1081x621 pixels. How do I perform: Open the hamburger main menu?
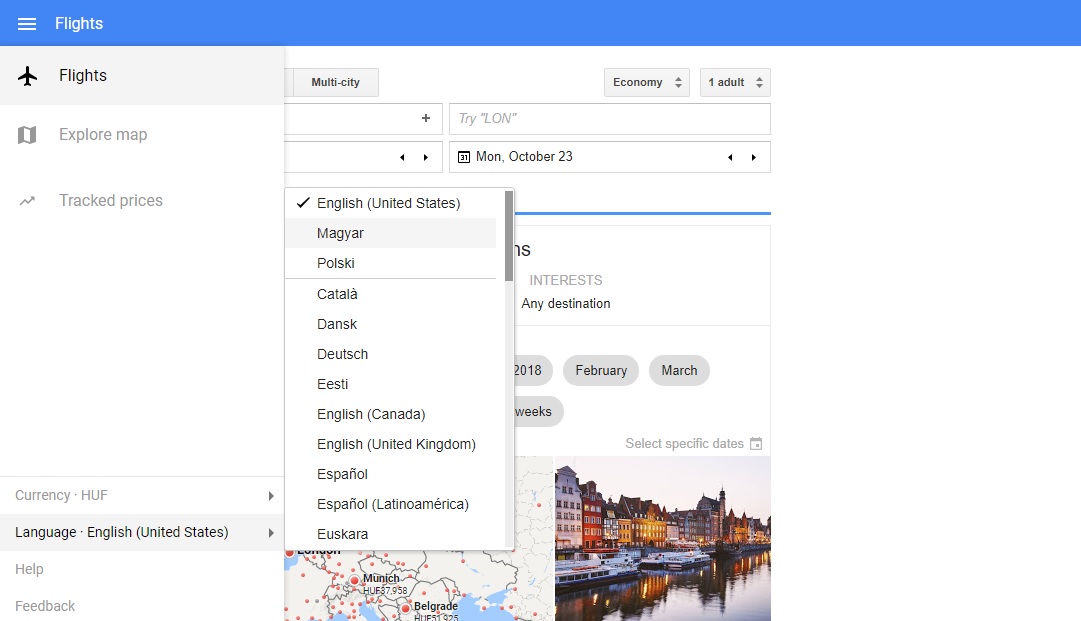[x=27, y=23]
